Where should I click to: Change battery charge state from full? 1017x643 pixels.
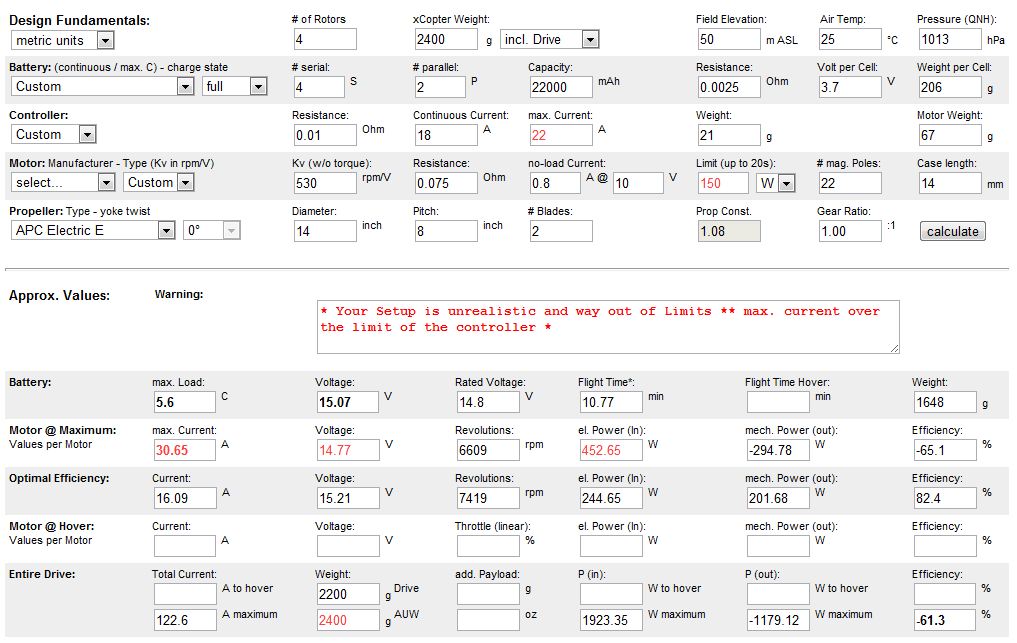pos(234,87)
